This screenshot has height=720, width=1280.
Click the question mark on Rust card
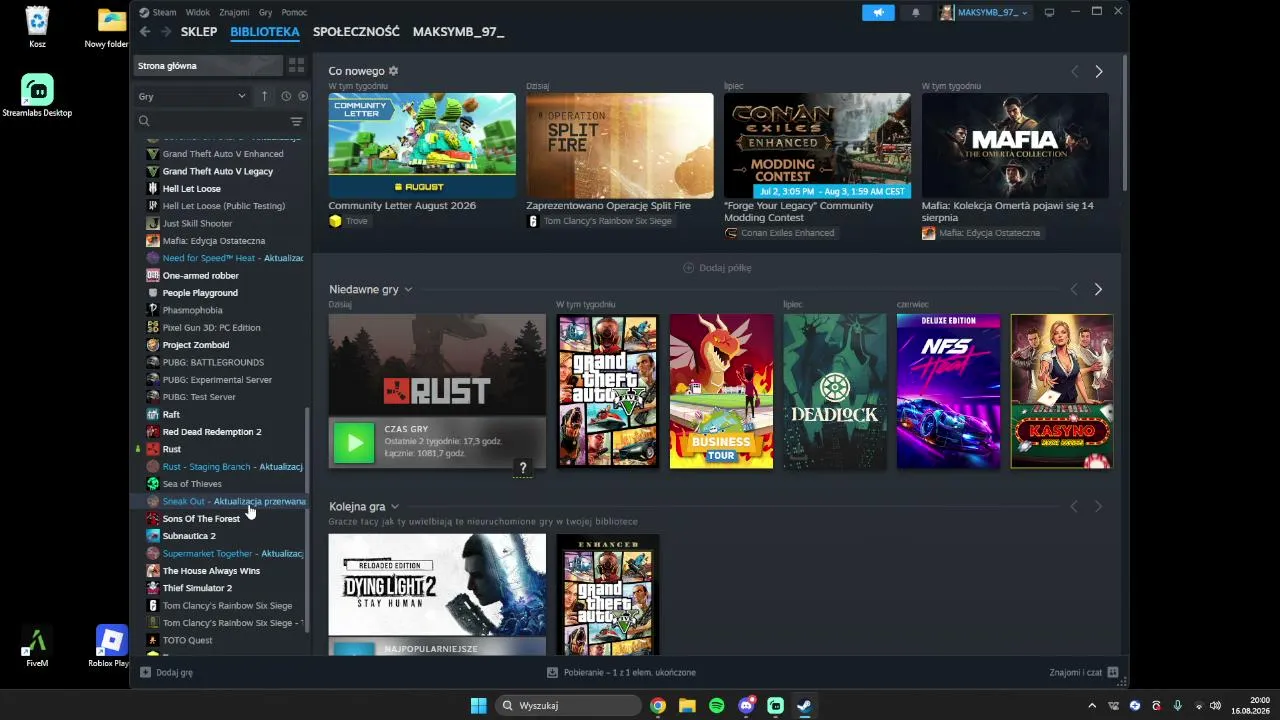[522, 467]
